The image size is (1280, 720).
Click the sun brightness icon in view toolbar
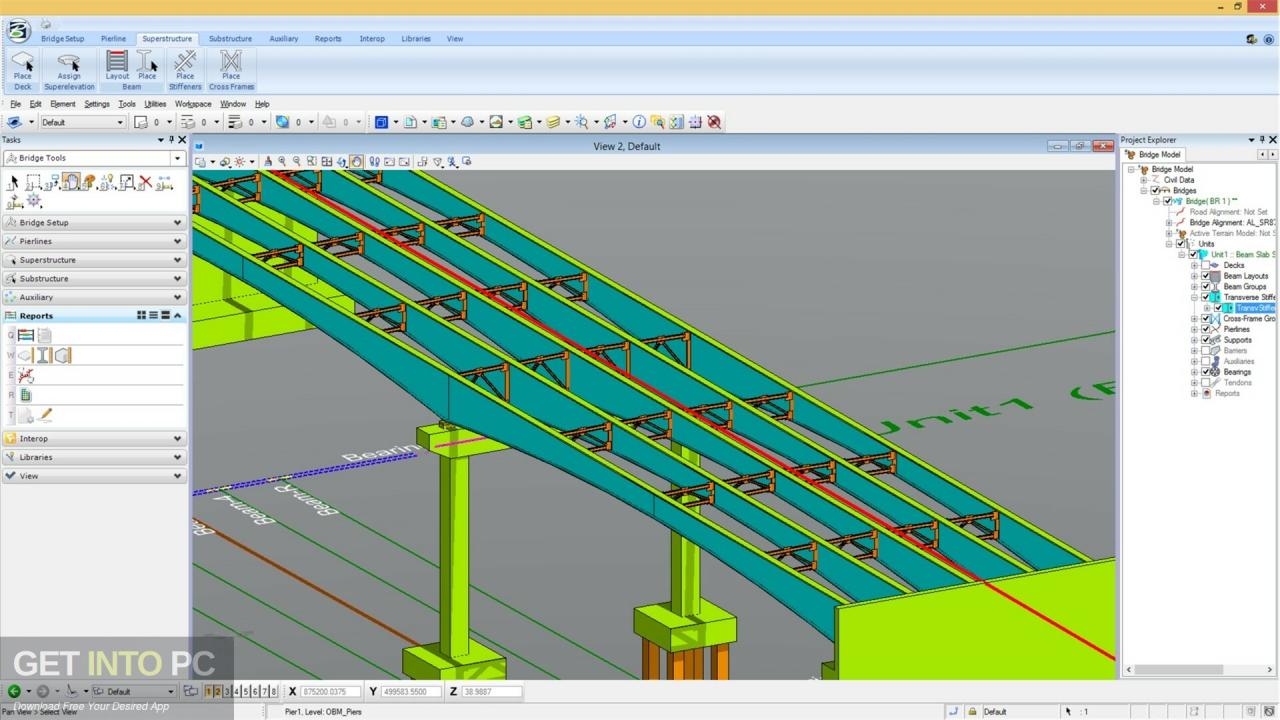point(239,161)
